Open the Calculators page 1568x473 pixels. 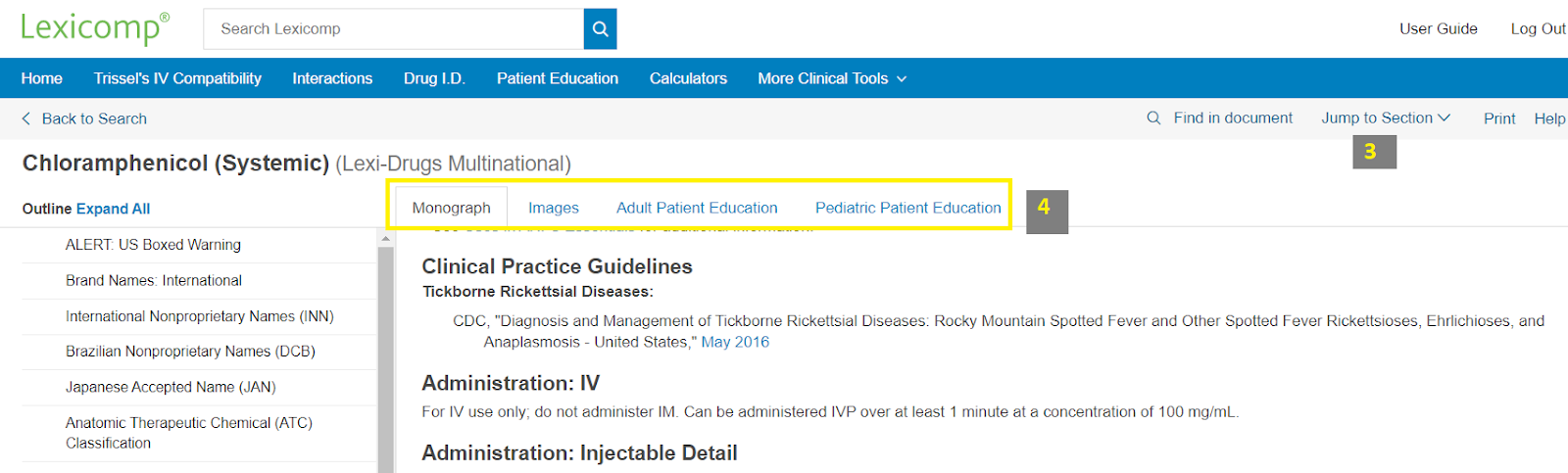point(688,78)
